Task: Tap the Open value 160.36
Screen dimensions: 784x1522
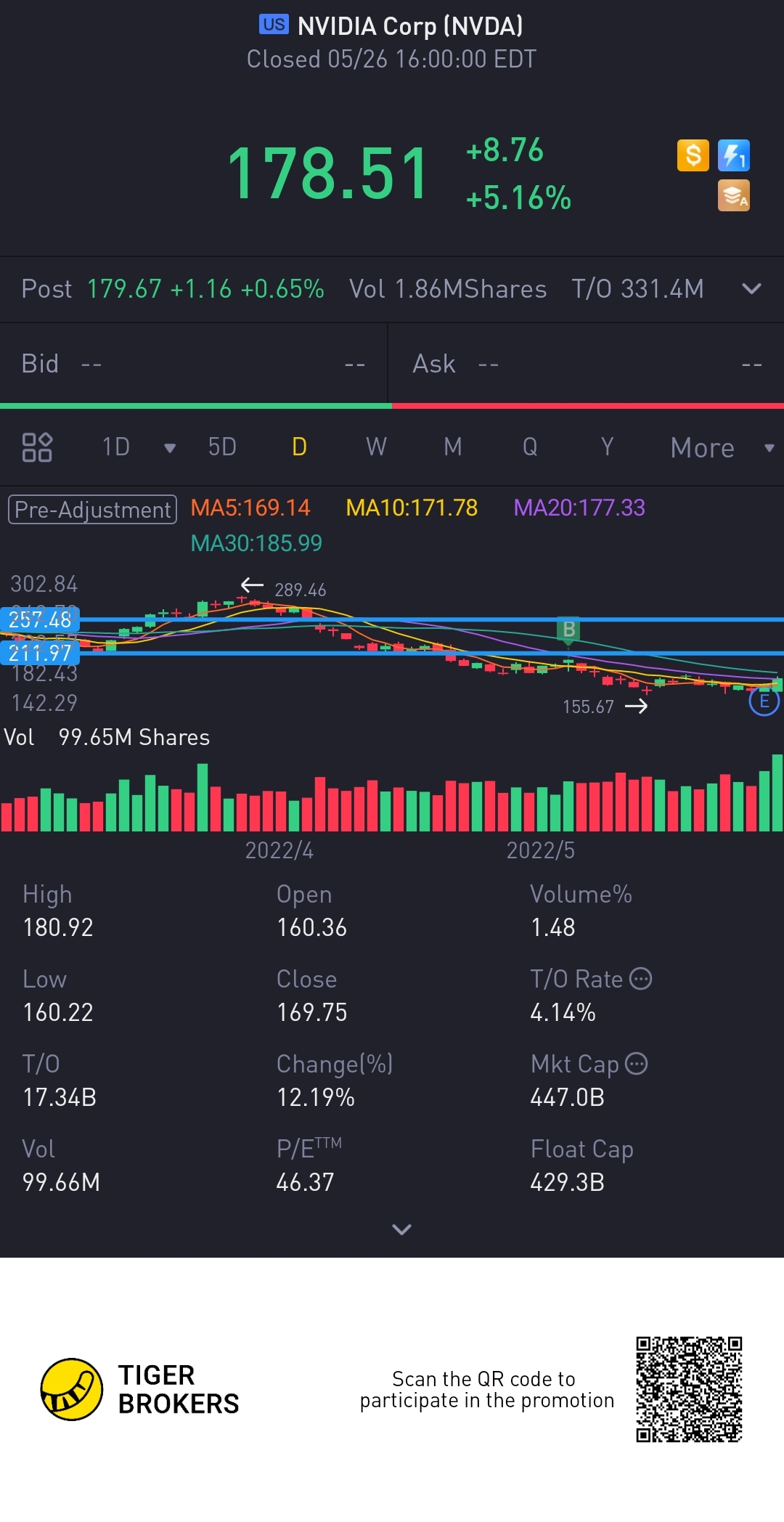Action: pos(312,928)
